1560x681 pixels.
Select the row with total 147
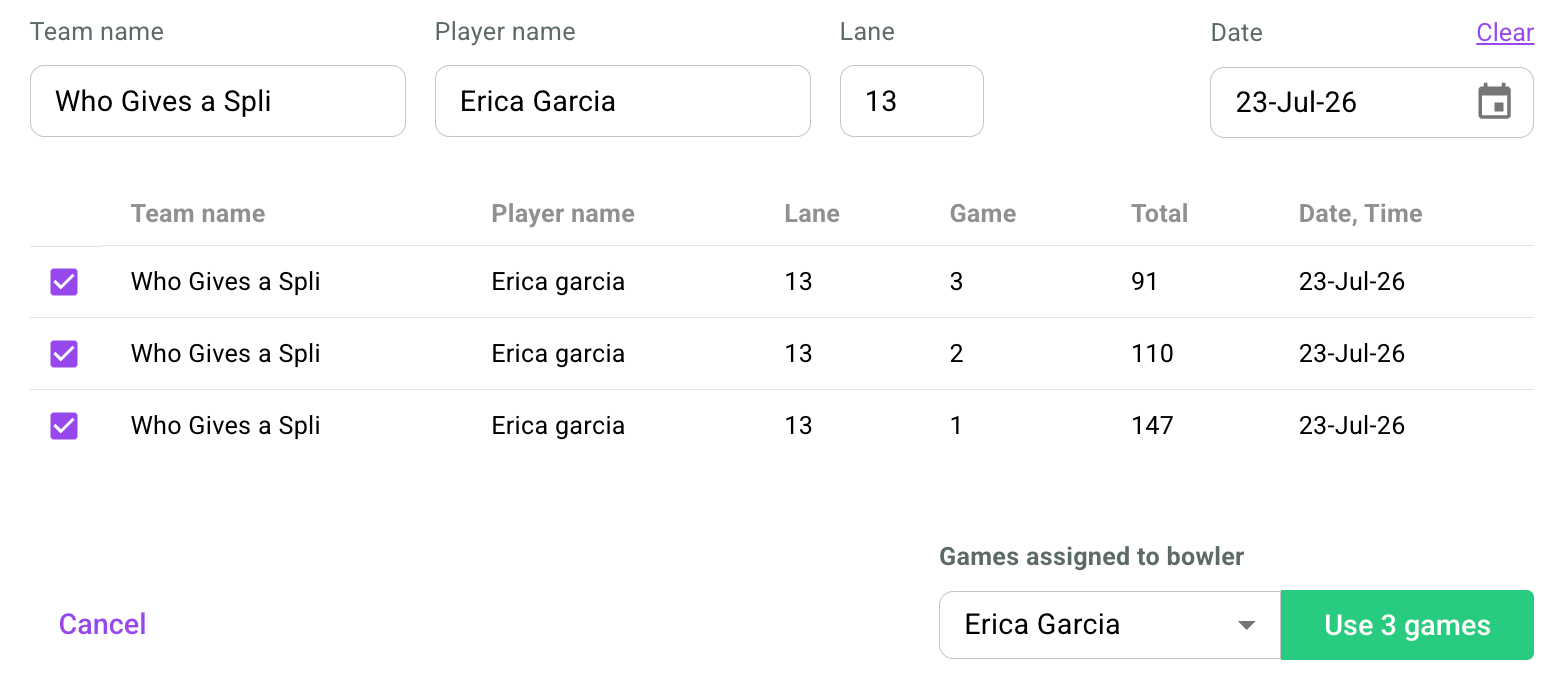tap(782, 426)
